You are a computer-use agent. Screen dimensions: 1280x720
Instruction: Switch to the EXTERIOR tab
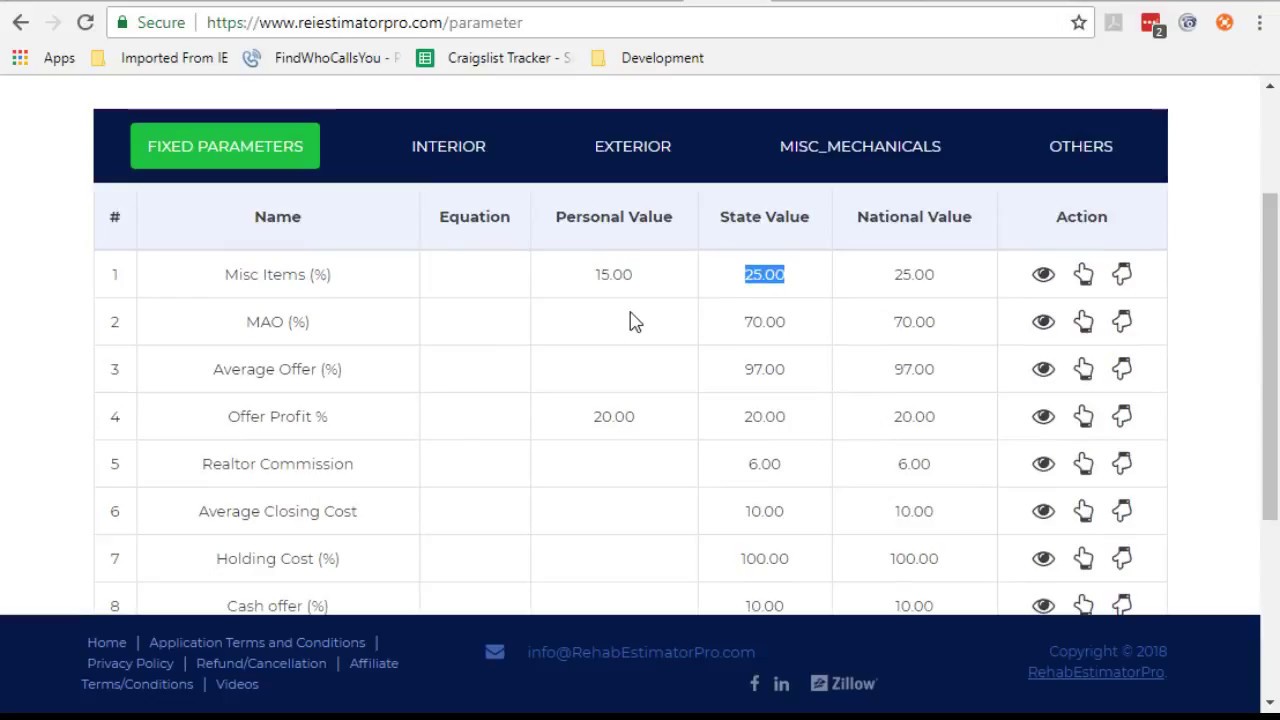[x=632, y=146]
